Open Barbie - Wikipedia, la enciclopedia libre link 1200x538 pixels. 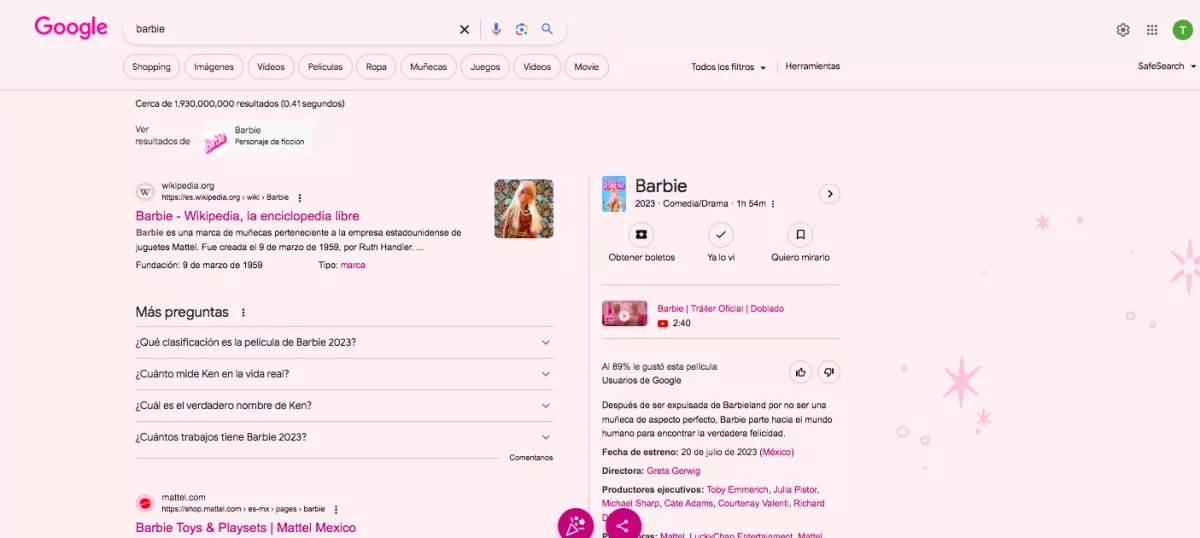pyautogui.click(x=247, y=216)
